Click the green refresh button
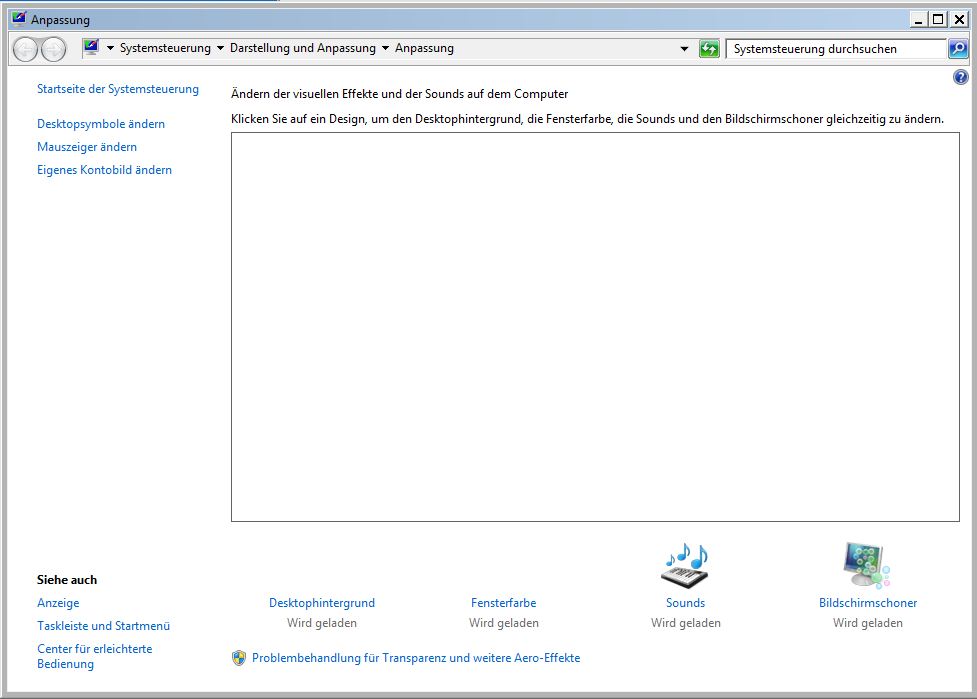977x699 pixels. click(x=709, y=49)
